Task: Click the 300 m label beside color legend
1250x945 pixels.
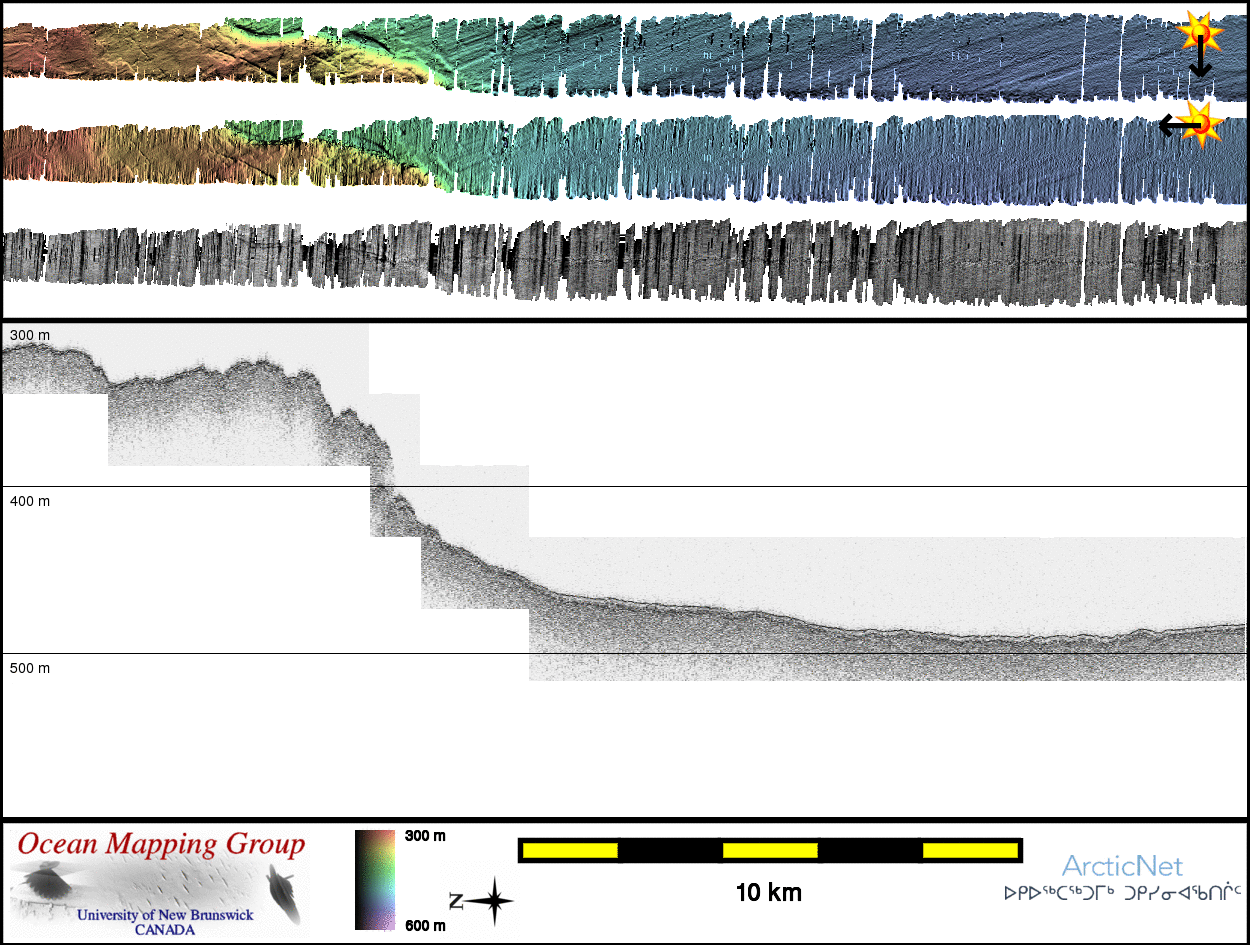Action: click(x=425, y=836)
